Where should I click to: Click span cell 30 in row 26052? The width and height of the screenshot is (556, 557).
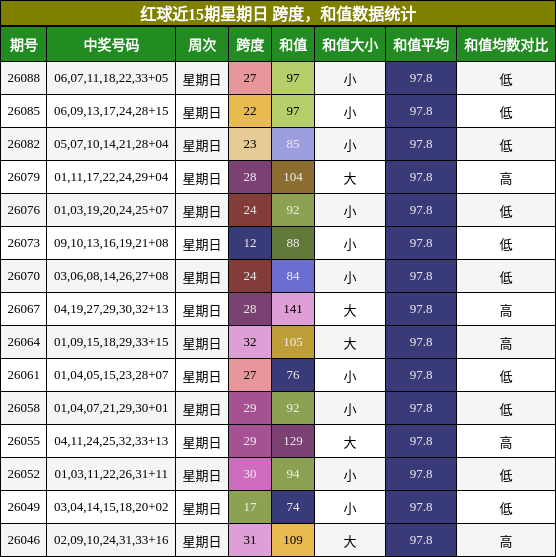[x=250, y=474]
